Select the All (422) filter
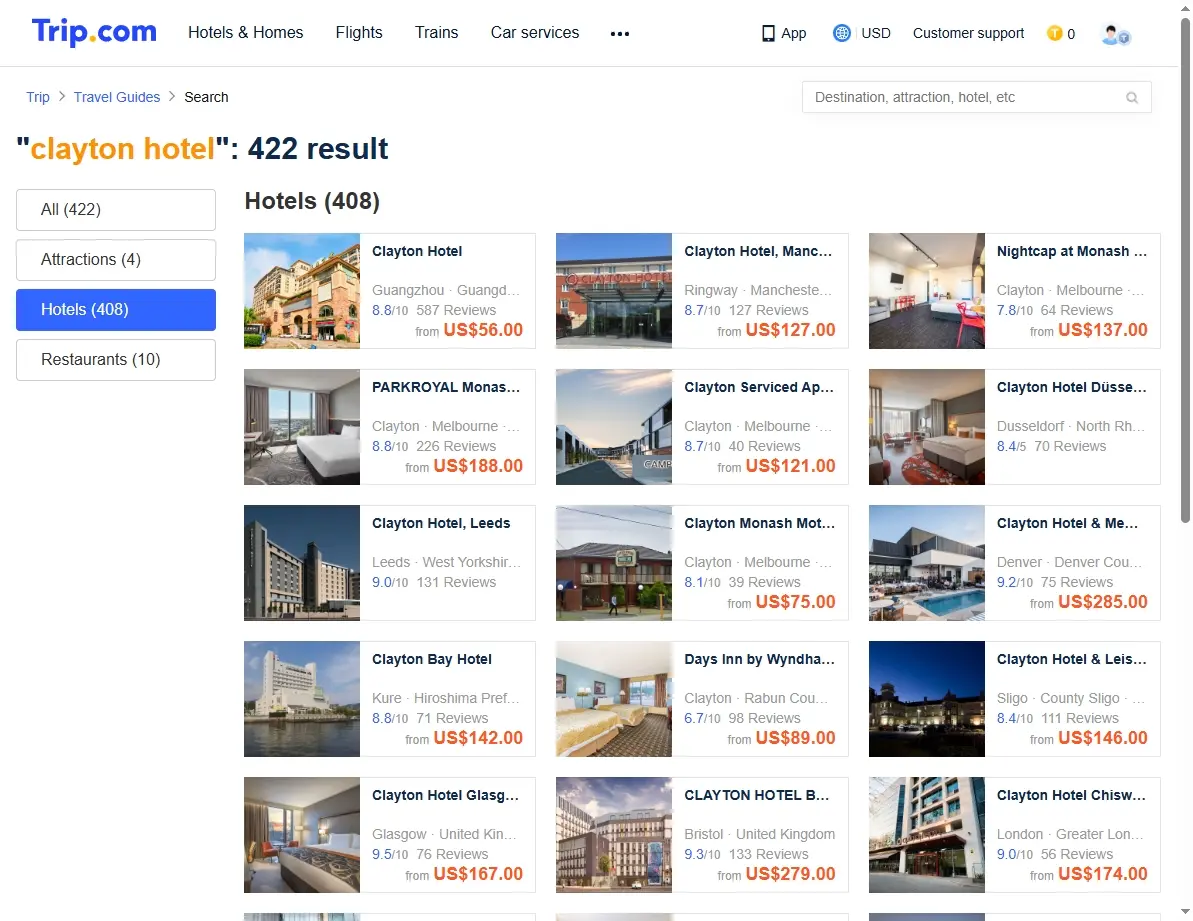This screenshot has width=1193, height=921. pos(116,210)
